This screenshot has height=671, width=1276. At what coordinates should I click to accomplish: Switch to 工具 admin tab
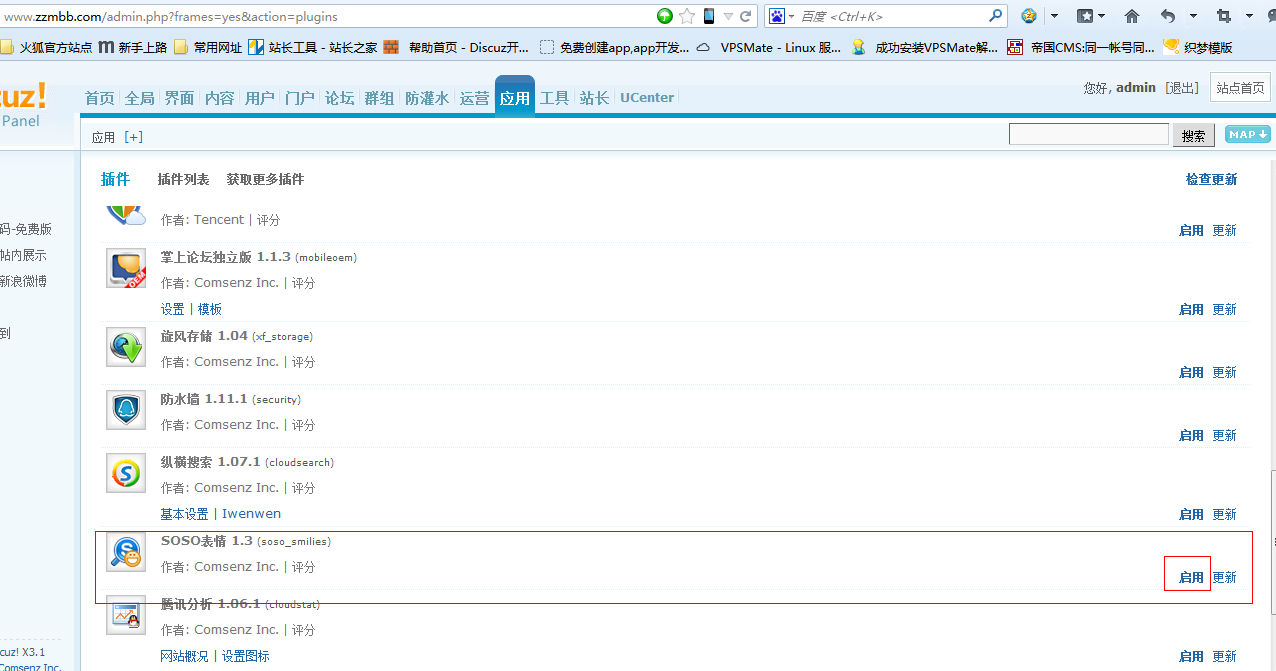coord(554,98)
